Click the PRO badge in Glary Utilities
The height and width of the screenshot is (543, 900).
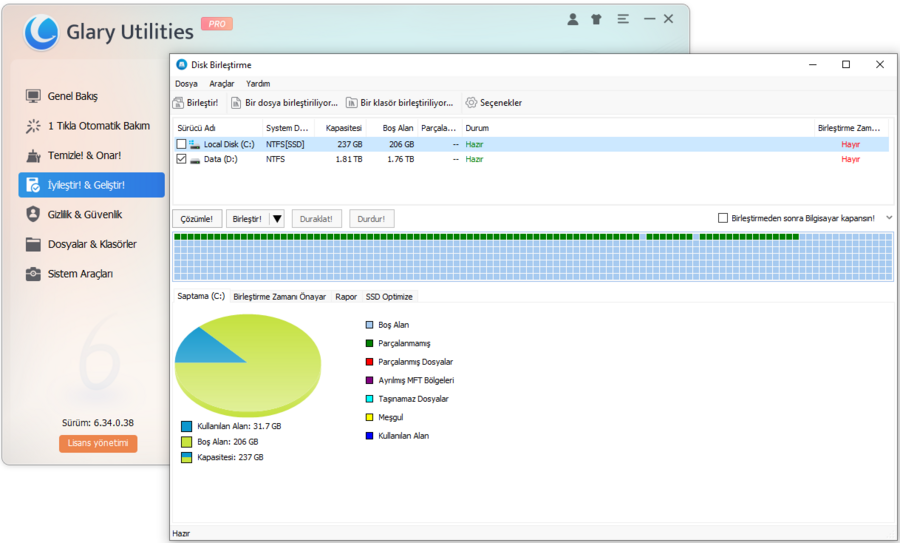click(x=217, y=24)
